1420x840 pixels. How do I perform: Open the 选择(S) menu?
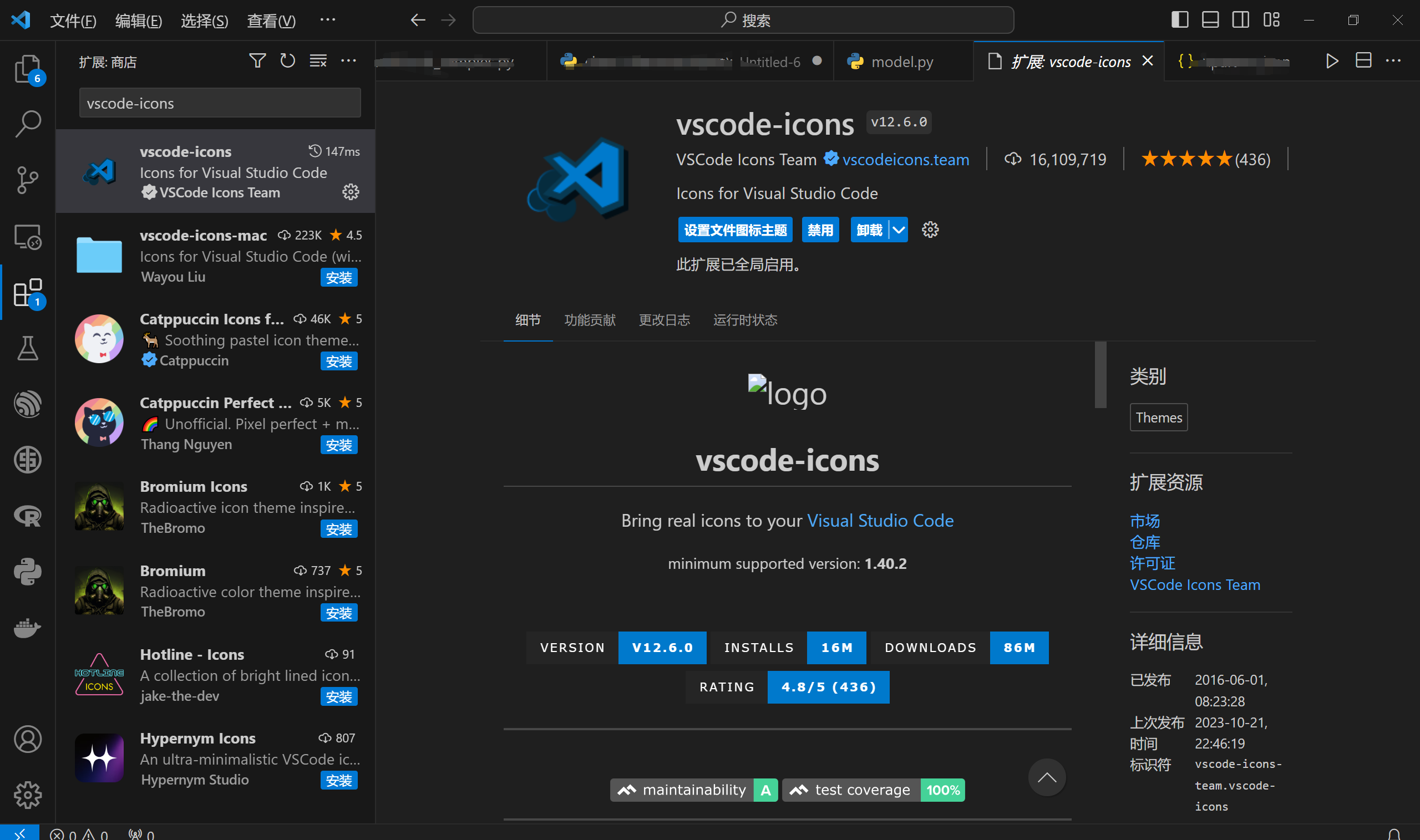coord(204,21)
